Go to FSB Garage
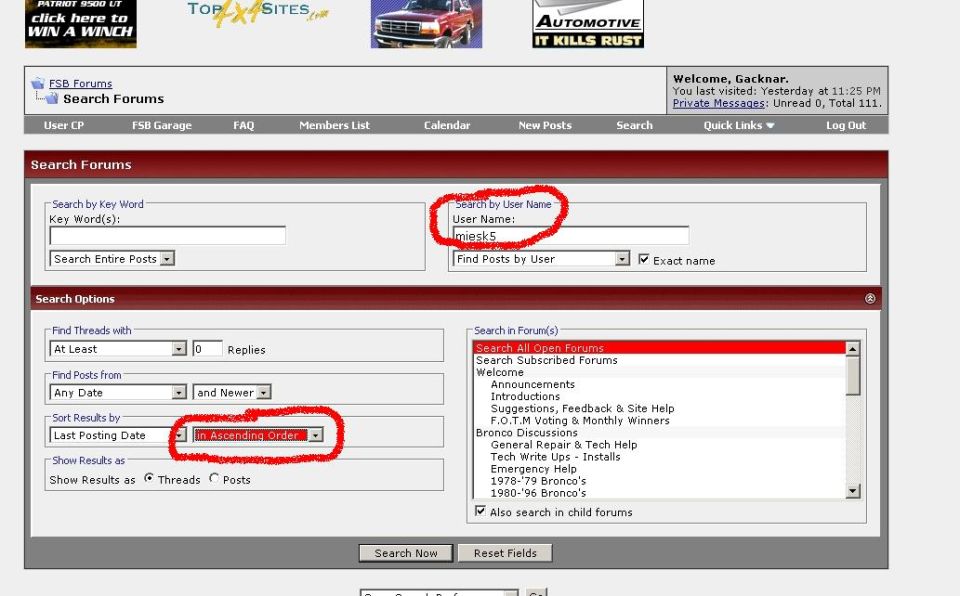 pyautogui.click(x=162, y=125)
